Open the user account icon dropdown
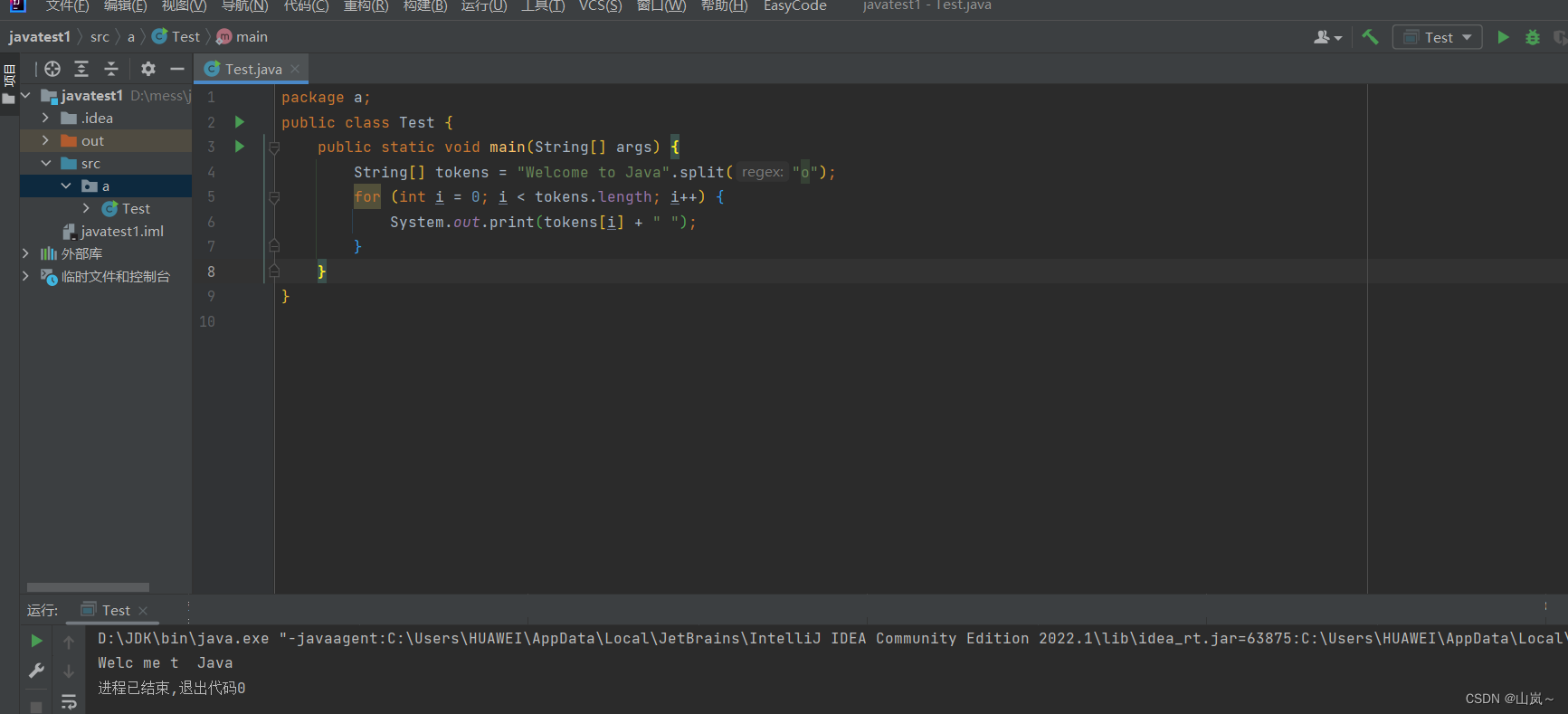The width and height of the screenshot is (1568, 714). 1327,37
